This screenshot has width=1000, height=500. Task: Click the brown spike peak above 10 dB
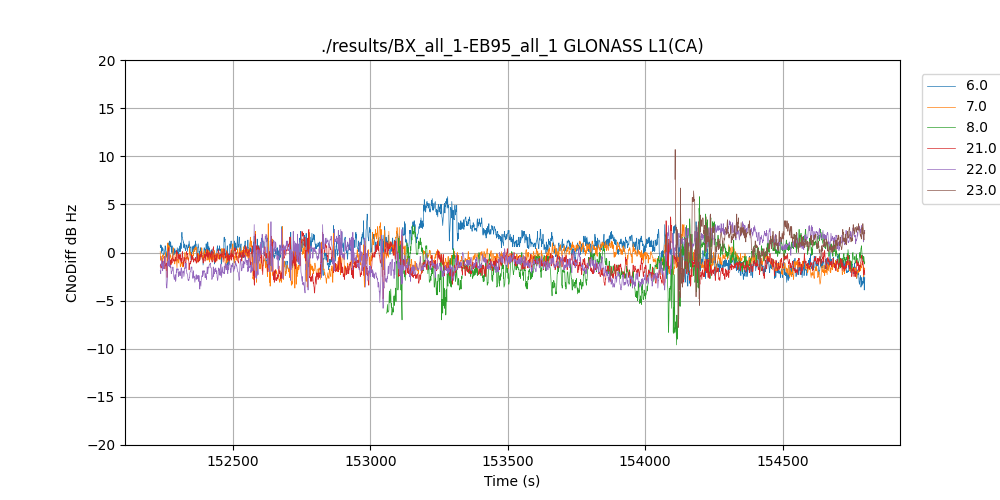[x=675, y=151]
